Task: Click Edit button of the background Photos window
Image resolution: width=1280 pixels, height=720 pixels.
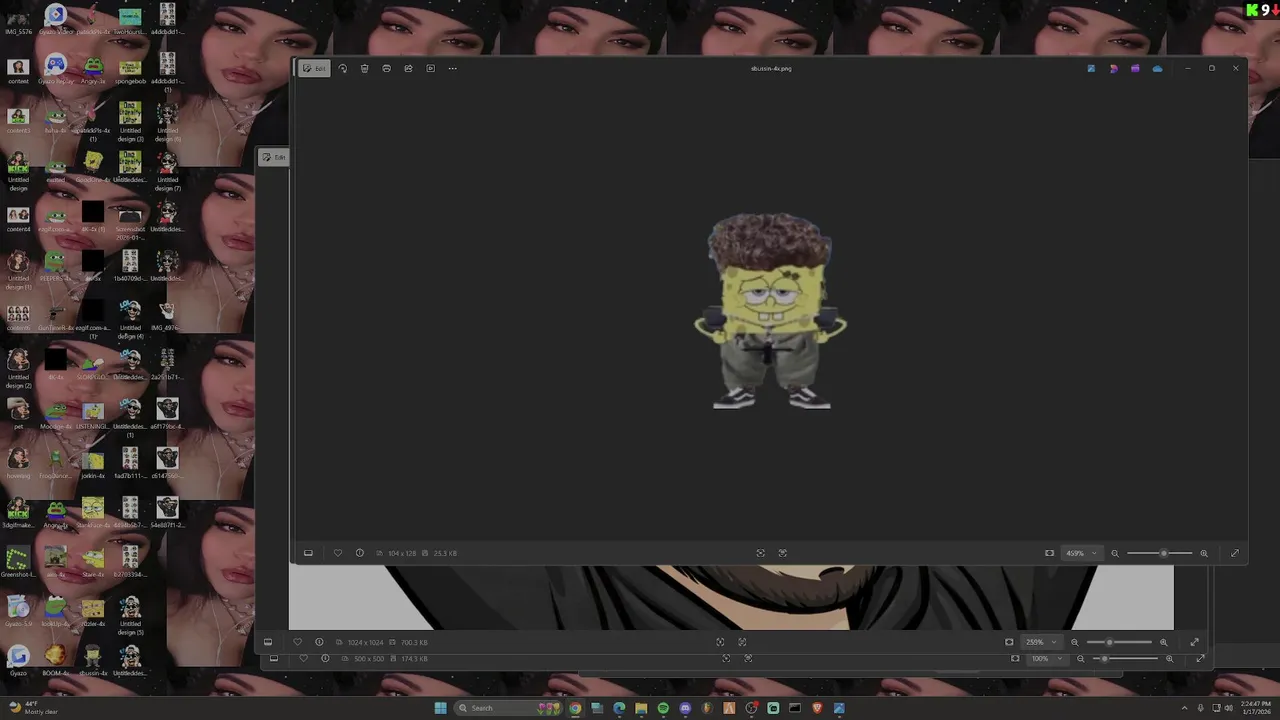Action: (274, 157)
